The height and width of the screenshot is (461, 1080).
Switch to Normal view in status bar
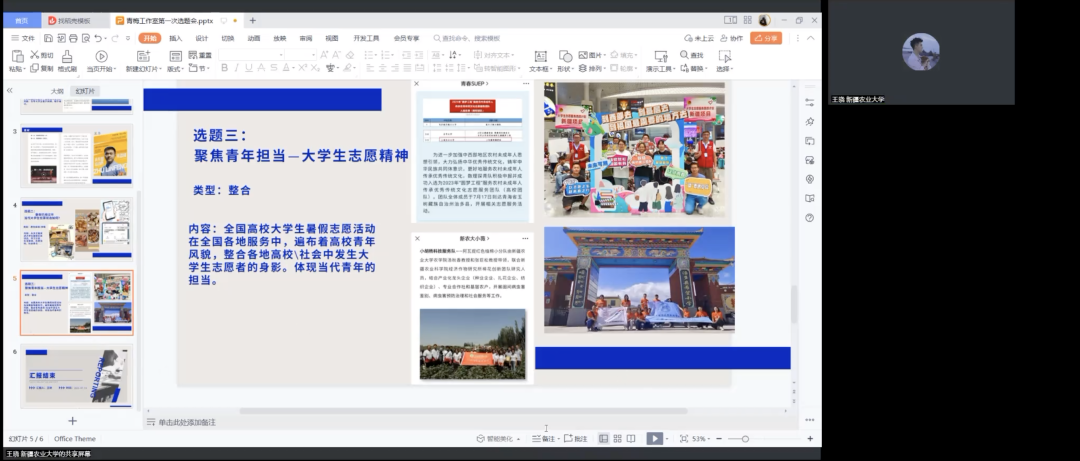tap(603, 439)
